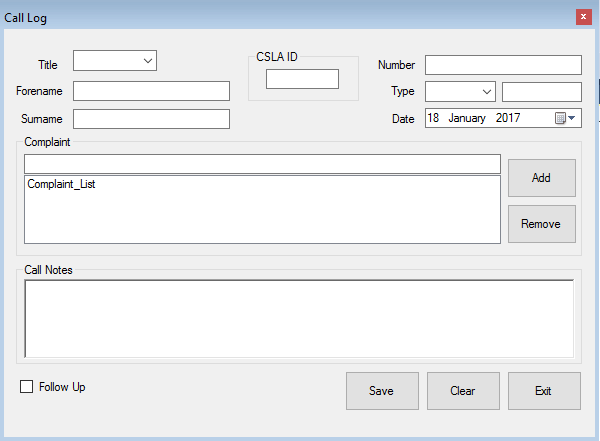Click the Add complaint button
This screenshot has height=441, width=600.
tap(542, 178)
